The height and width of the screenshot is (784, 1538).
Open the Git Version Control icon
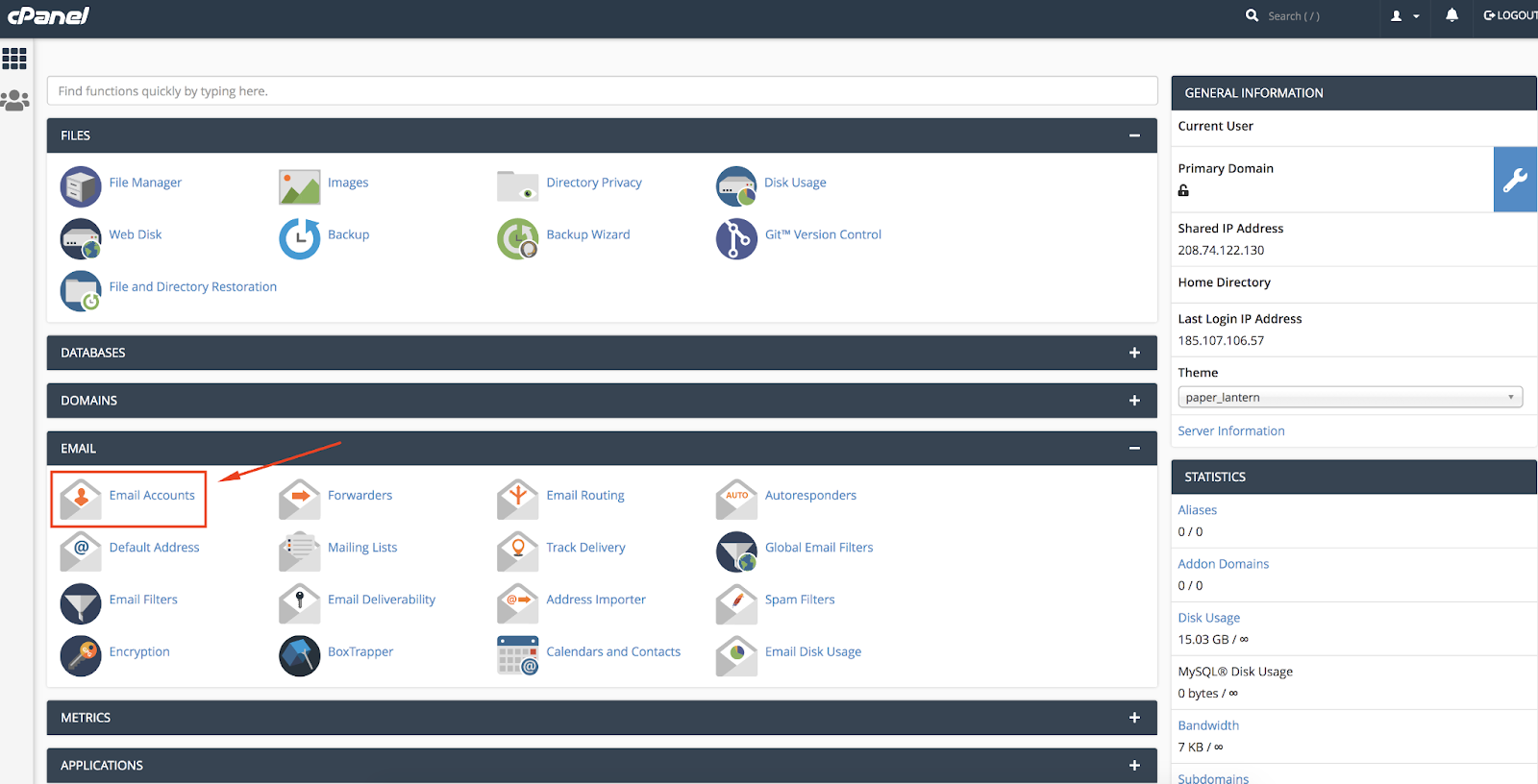[x=736, y=238]
